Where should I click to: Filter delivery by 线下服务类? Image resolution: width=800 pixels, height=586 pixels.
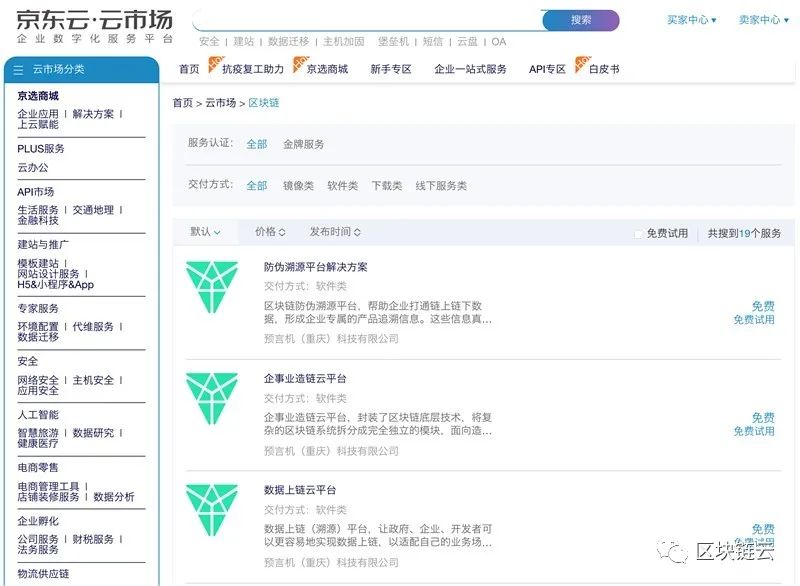pos(441,186)
